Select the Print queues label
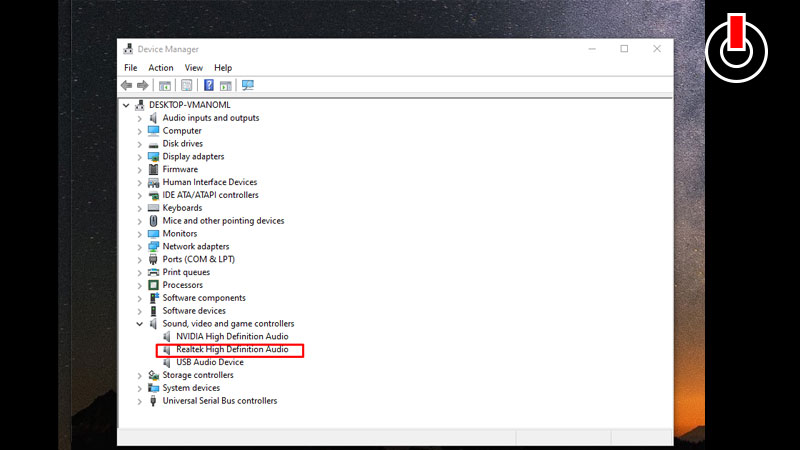 point(186,272)
